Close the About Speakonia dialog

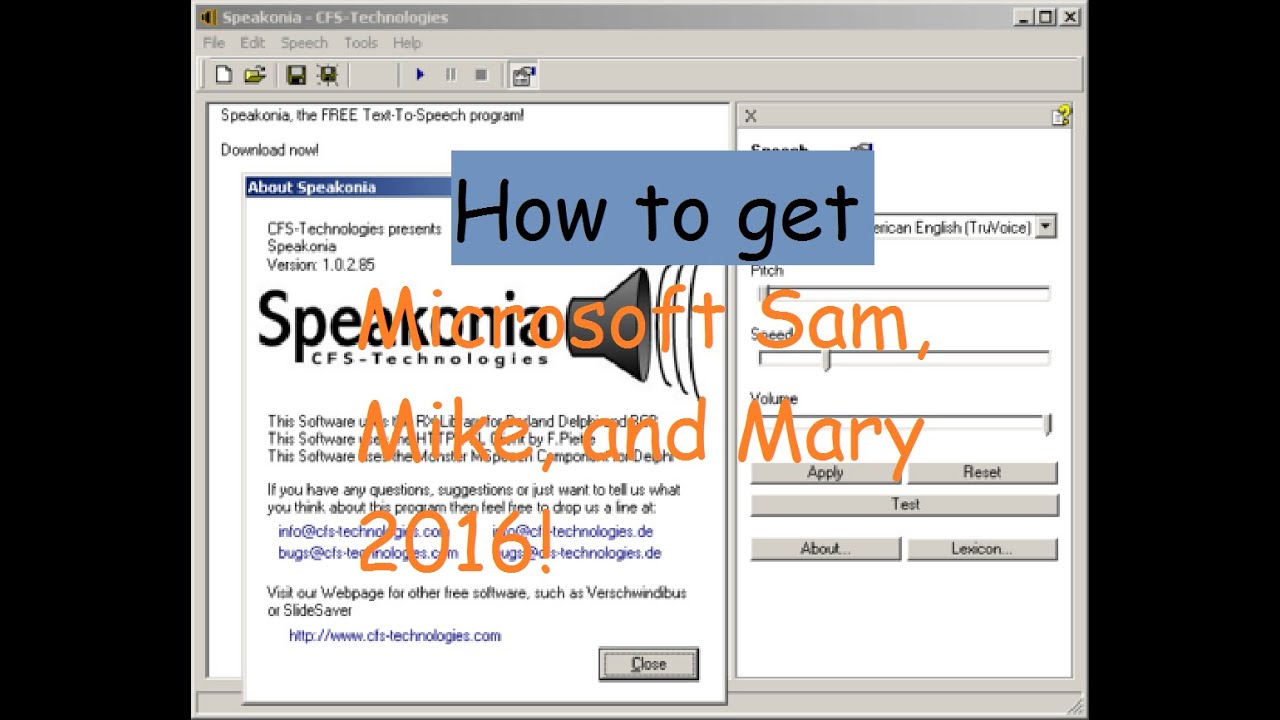point(648,664)
